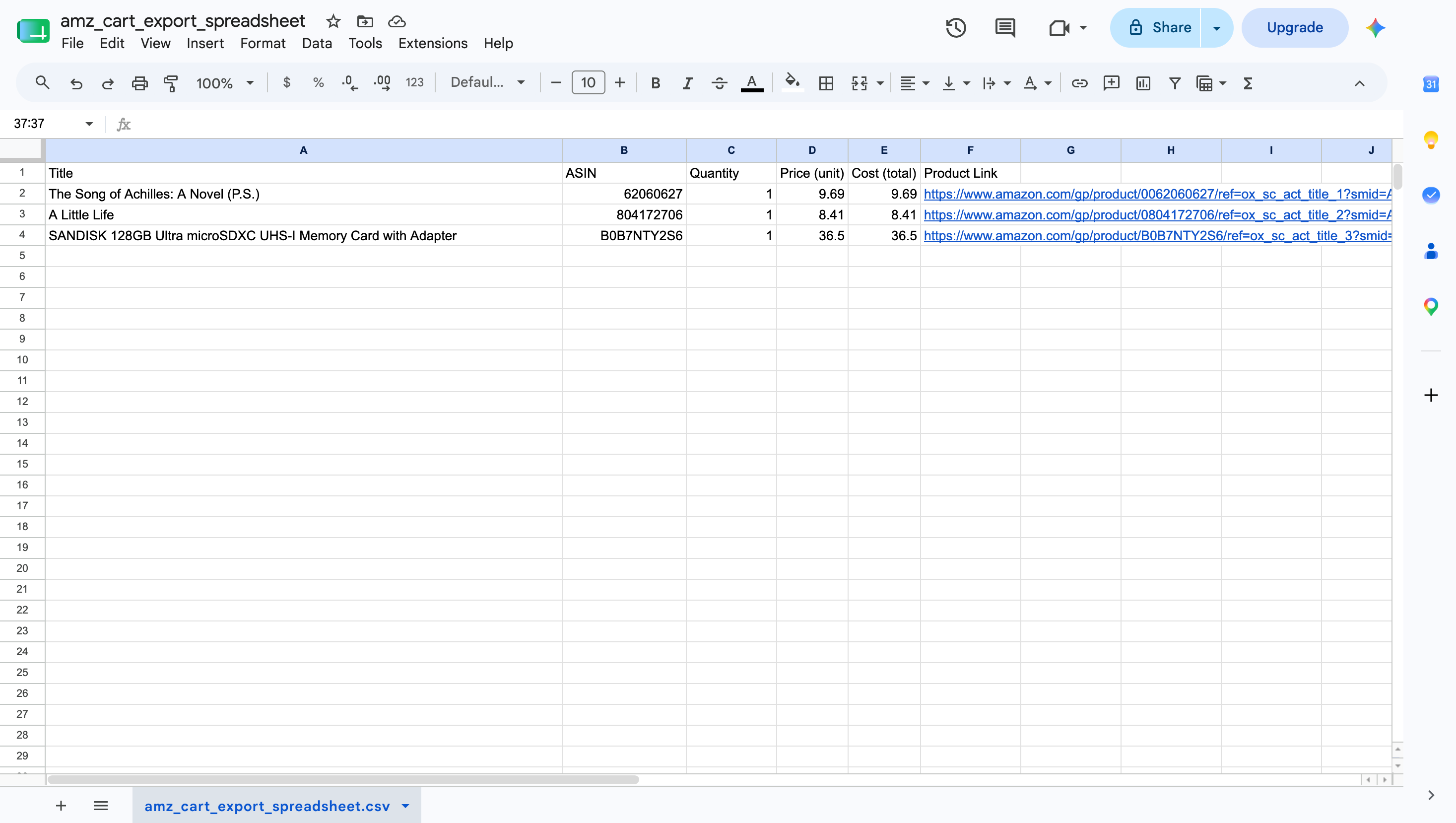This screenshot has height=823, width=1456.
Task: Open Google Maps side panel
Action: pos(1431,307)
